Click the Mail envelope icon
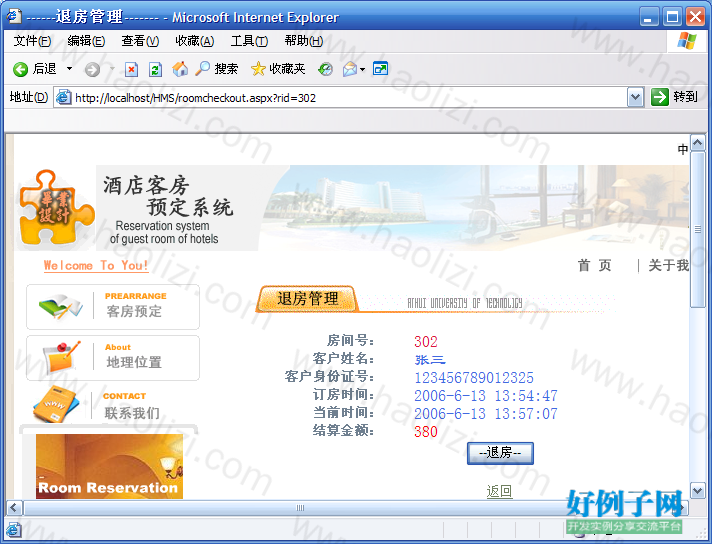Screen dimensions: 712x544 tap(350, 69)
